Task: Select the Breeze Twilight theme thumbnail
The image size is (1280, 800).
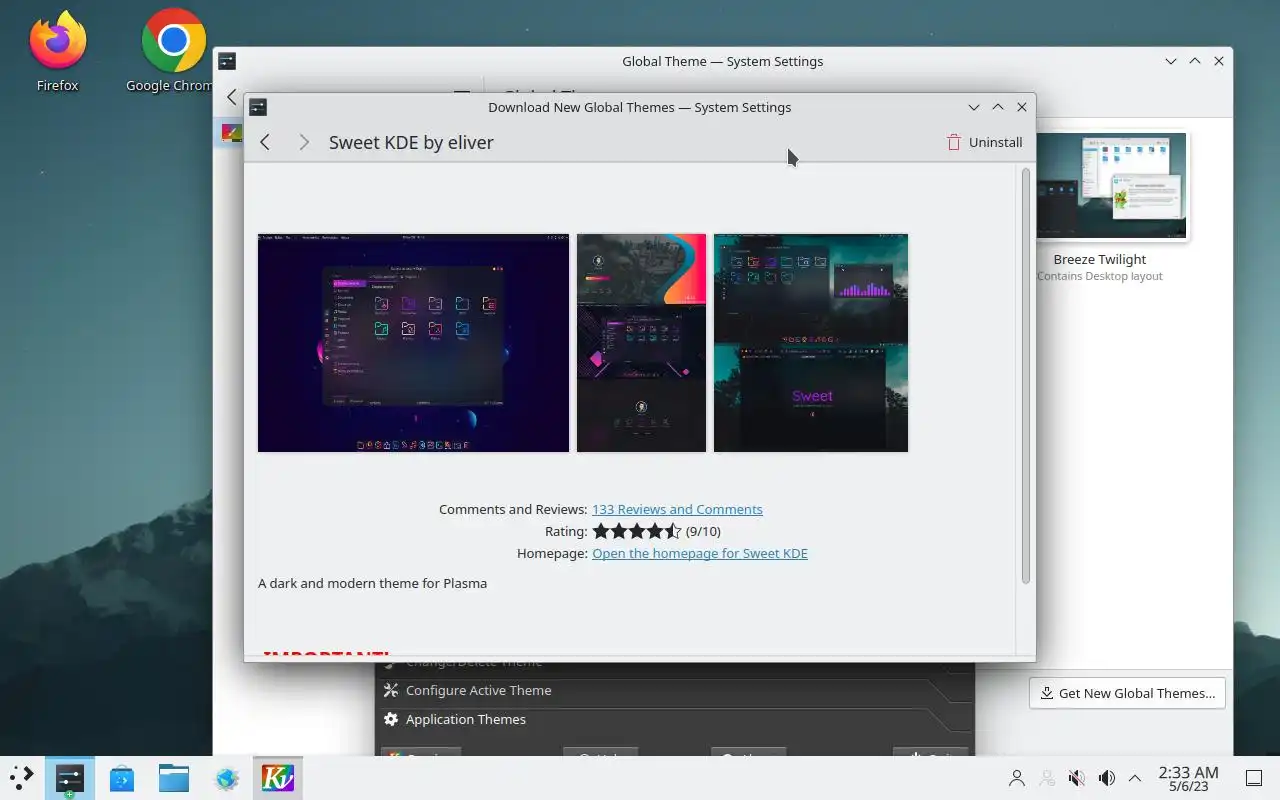Action: click(x=1112, y=186)
